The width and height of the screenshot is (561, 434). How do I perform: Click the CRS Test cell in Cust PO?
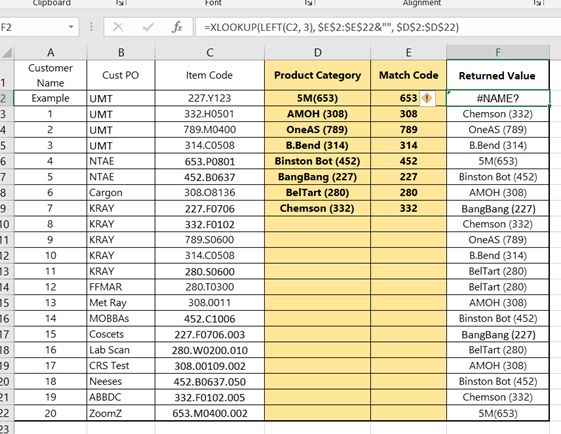point(121,366)
